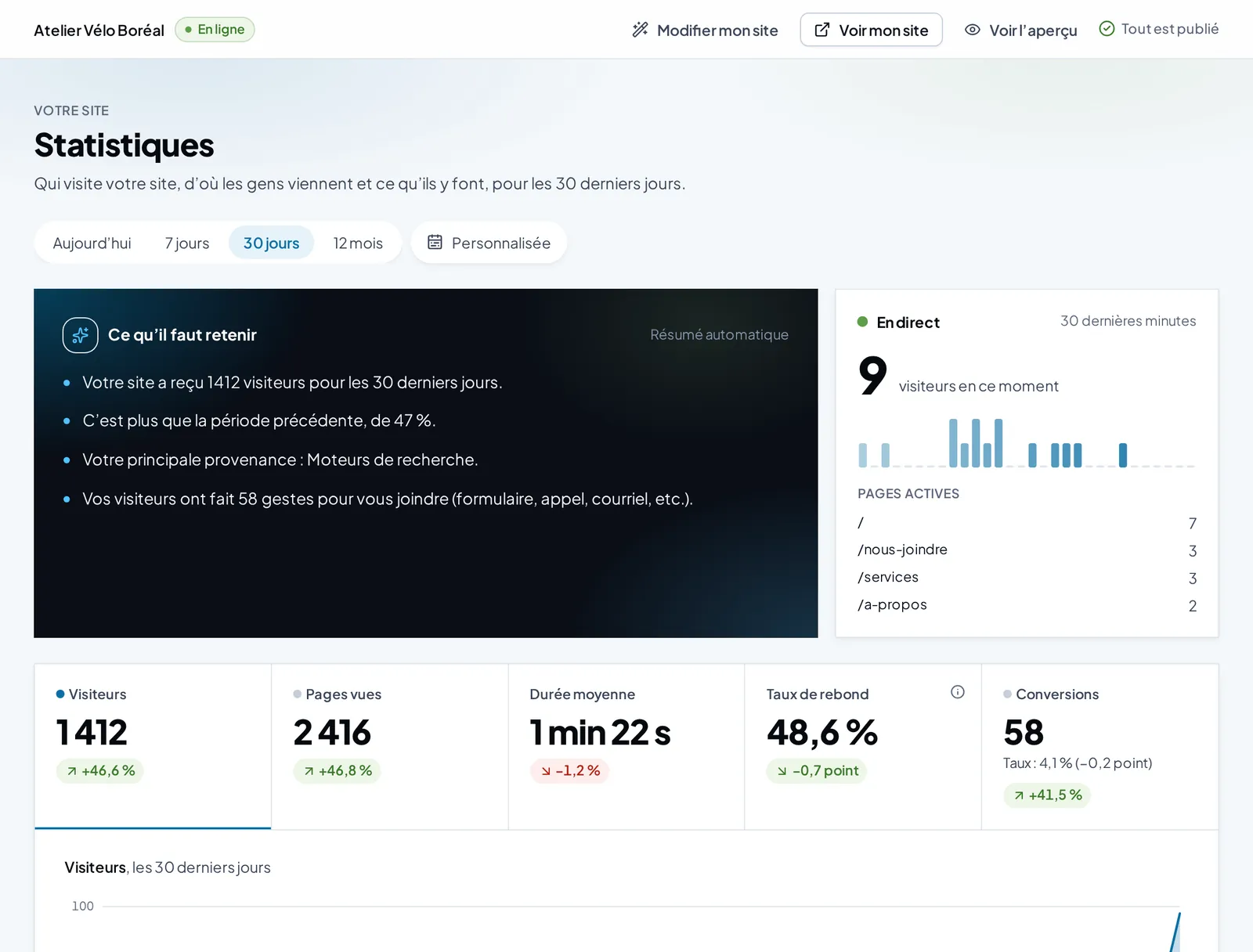Image resolution: width=1253 pixels, height=952 pixels.
Task: Click the sparkle icon of Ce qu'il faut retenir
Action: coord(81,335)
